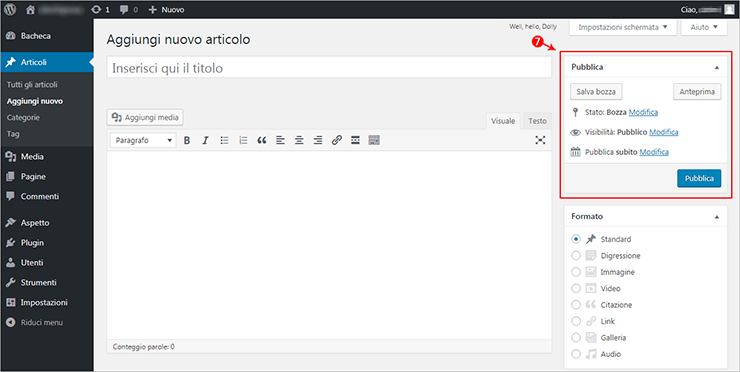Viewport: 740px width, 372px height.
Task: Click Modifica next to Stato: Bozza
Action: 643,112
